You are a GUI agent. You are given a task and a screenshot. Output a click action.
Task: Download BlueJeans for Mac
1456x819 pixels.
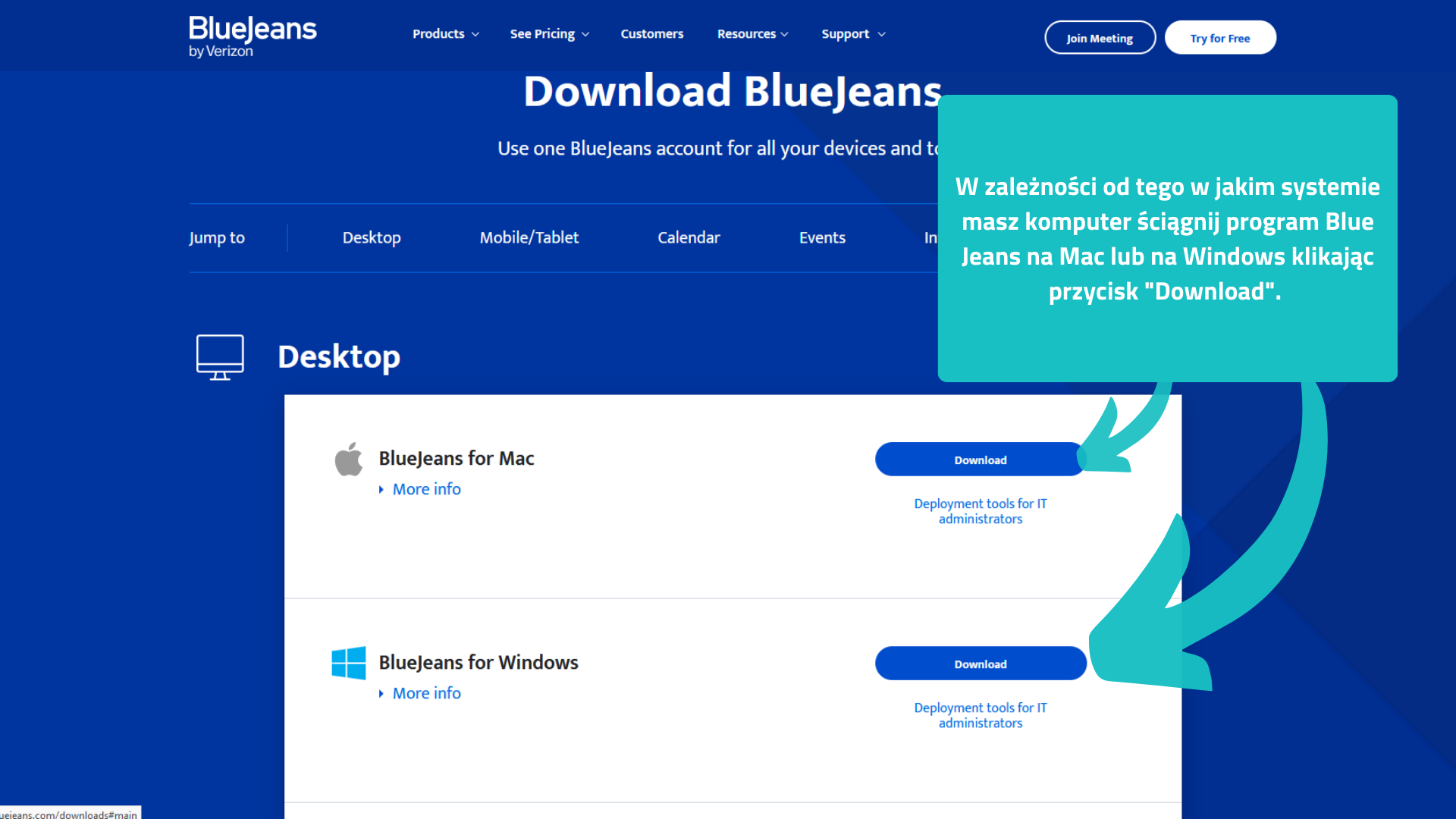981,460
